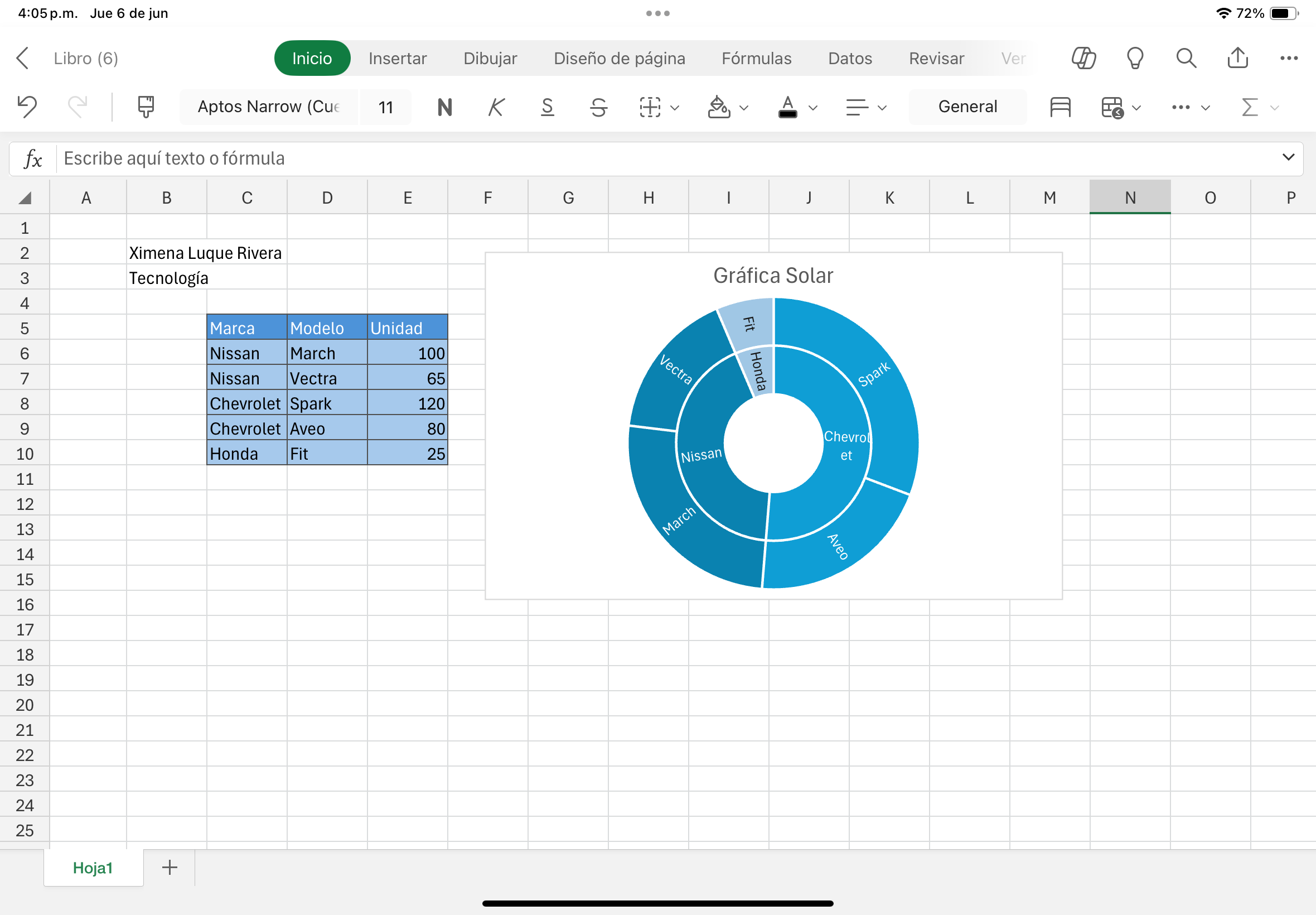Add a new sheet with plus button

[170, 868]
